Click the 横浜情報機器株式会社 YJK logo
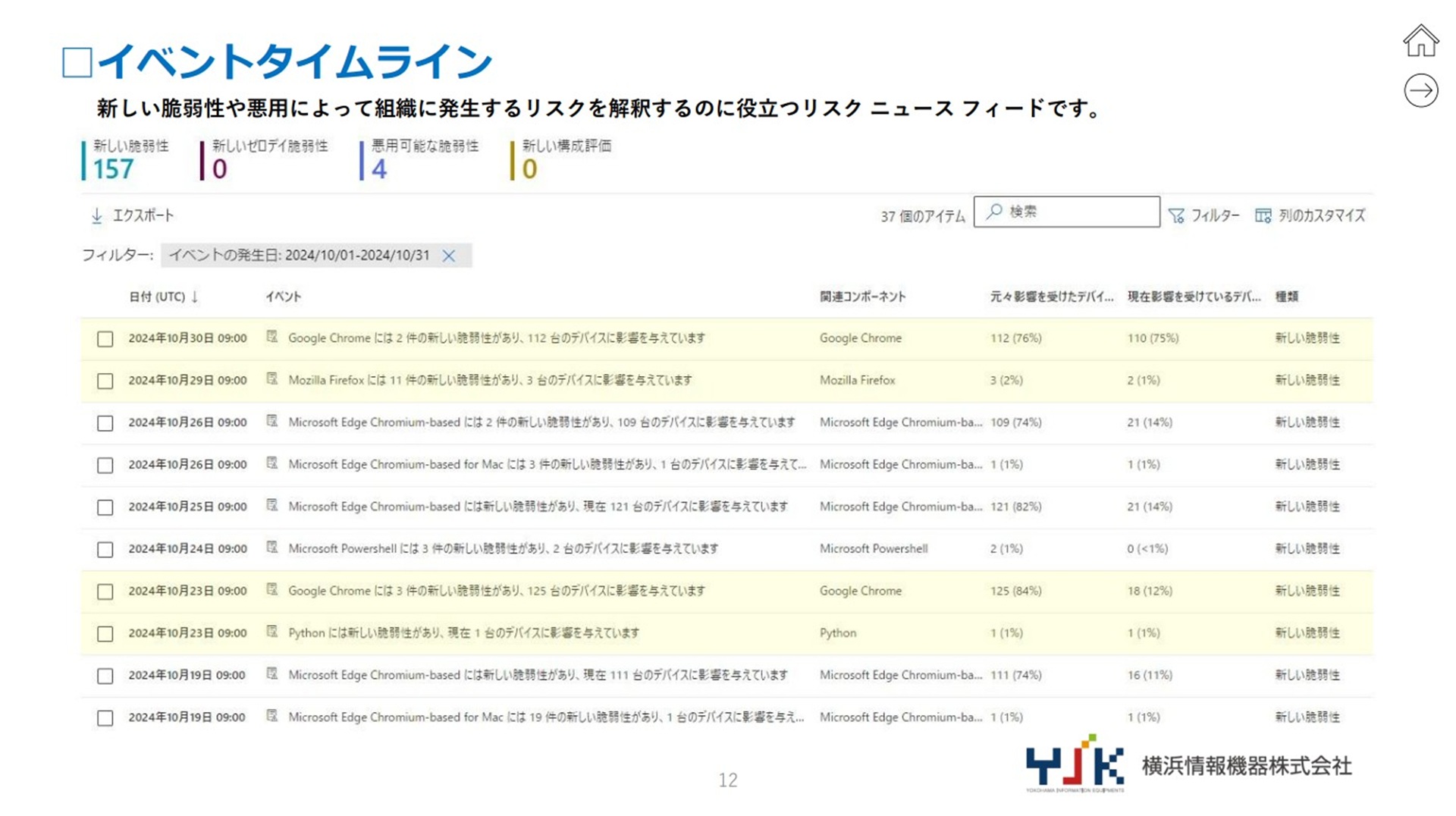 (1188, 764)
